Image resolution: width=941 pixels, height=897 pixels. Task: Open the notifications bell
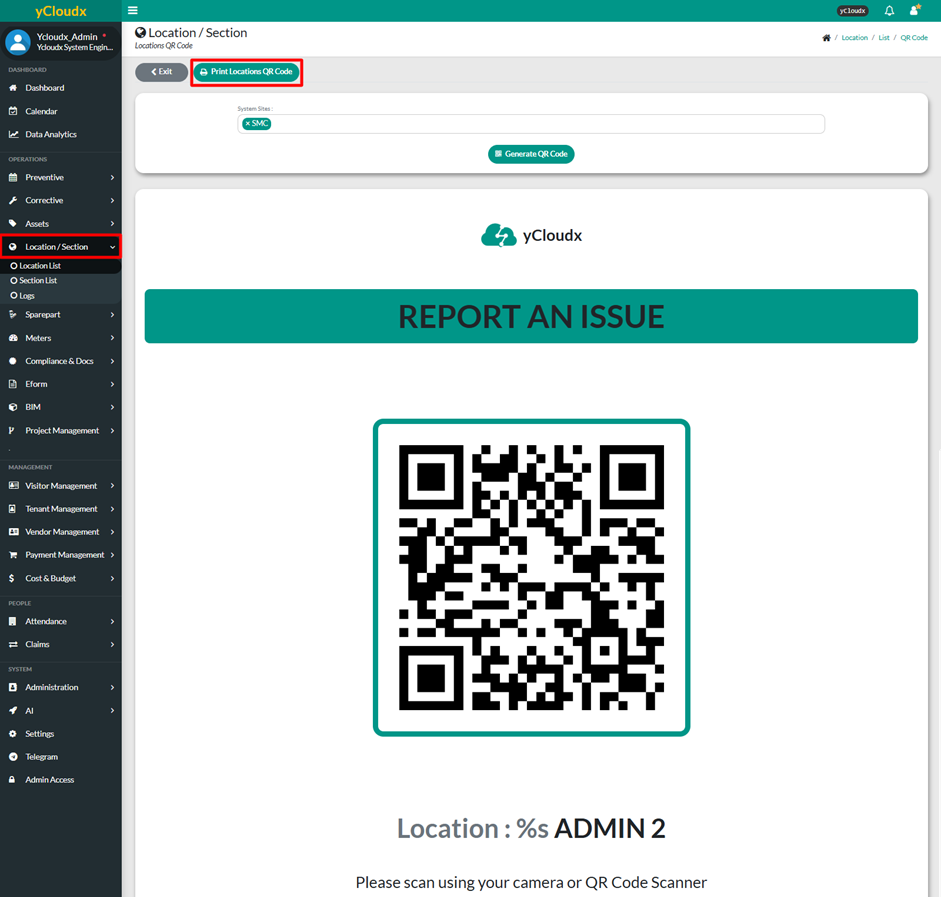(889, 10)
